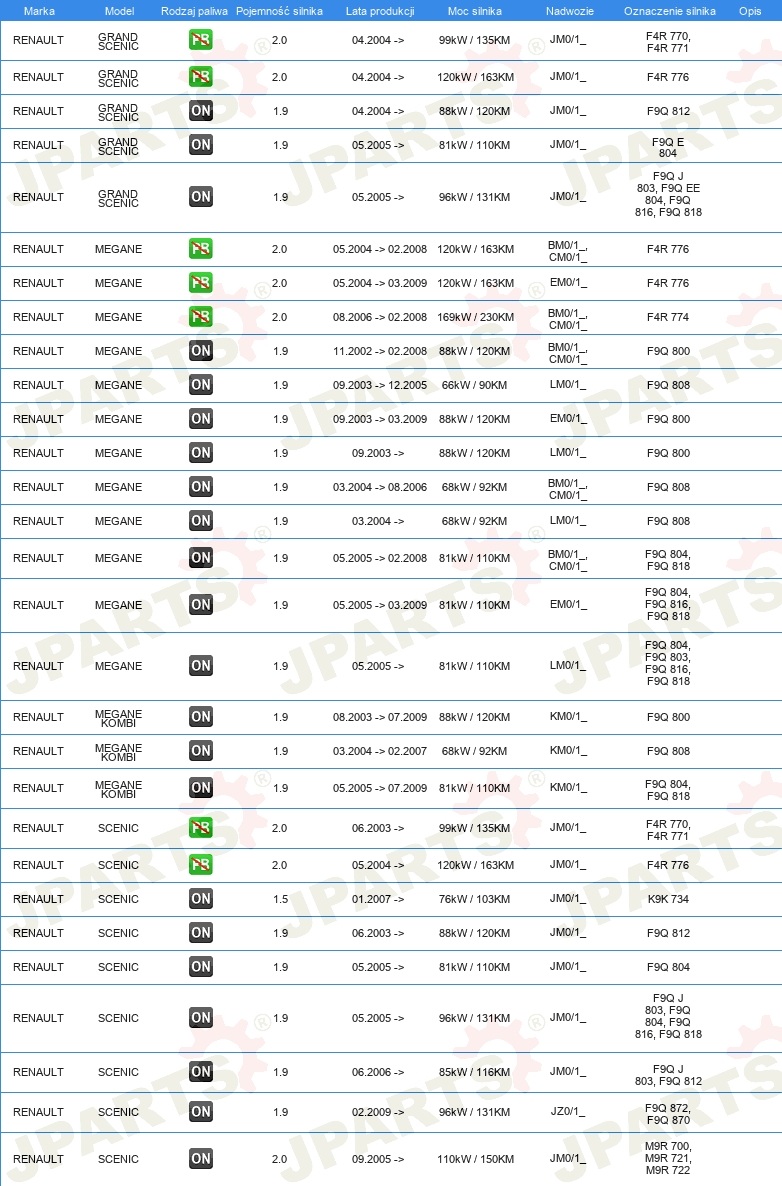782x1186 pixels.
Task: Select the 85kW / 116KM power cell
Action: tap(474, 1072)
